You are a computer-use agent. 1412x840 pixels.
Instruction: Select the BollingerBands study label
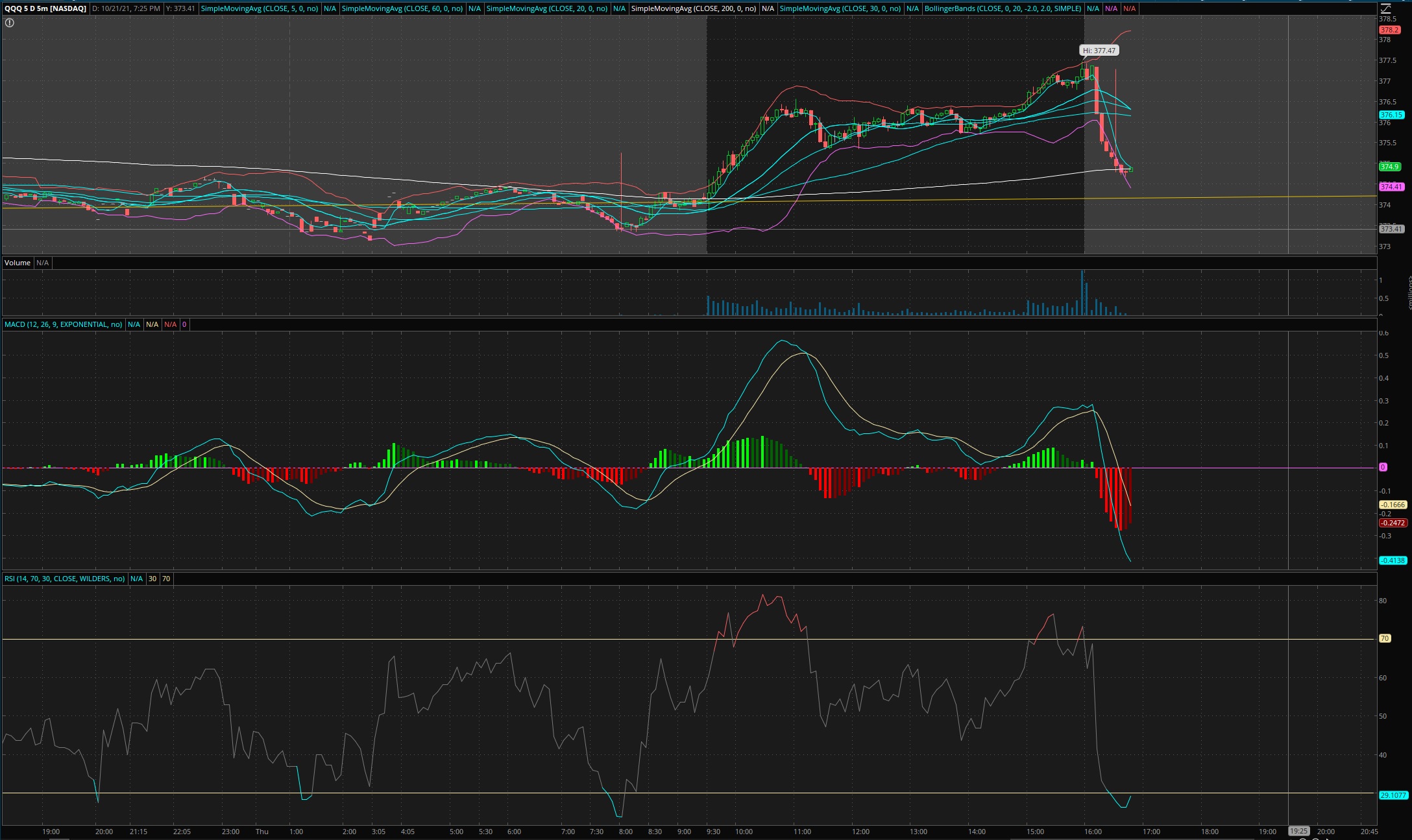tap(1003, 8)
